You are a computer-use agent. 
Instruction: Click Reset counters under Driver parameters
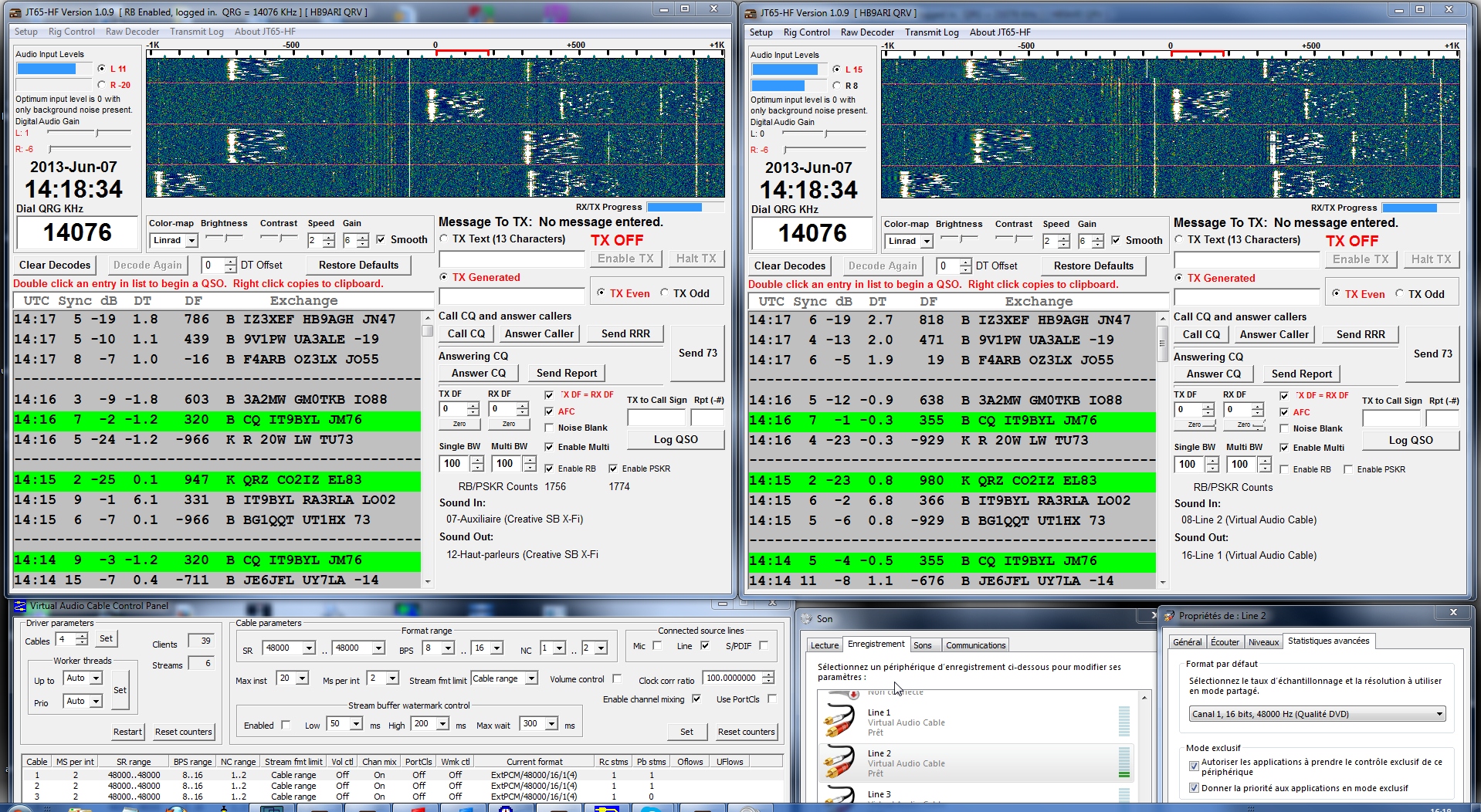pyautogui.click(x=183, y=732)
